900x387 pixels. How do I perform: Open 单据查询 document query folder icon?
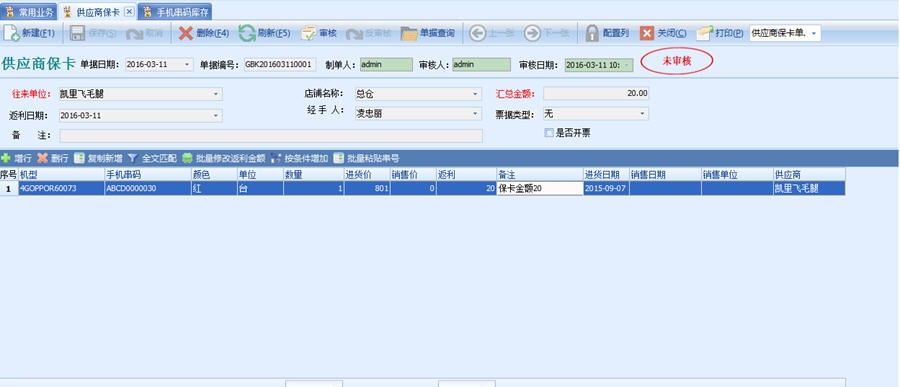tap(409, 33)
